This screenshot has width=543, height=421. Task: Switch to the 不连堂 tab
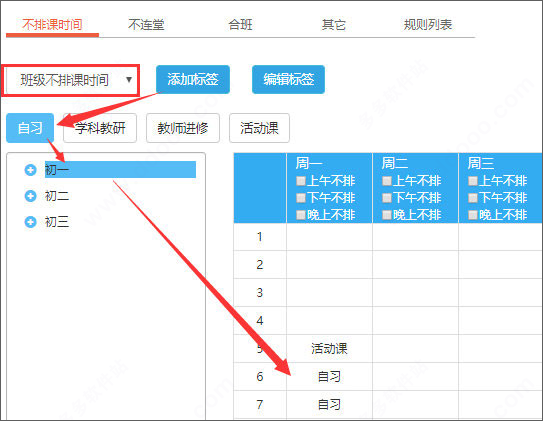point(146,25)
